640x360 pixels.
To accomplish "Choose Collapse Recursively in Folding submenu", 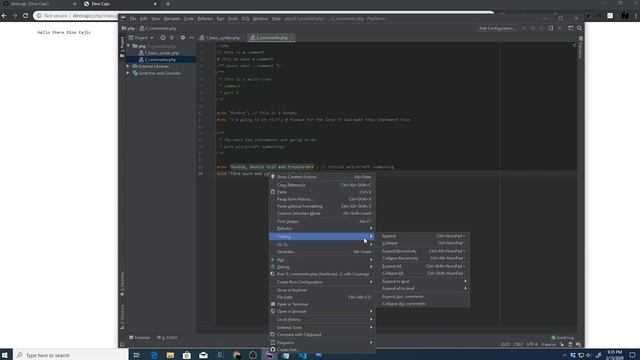I will (x=423, y=258).
